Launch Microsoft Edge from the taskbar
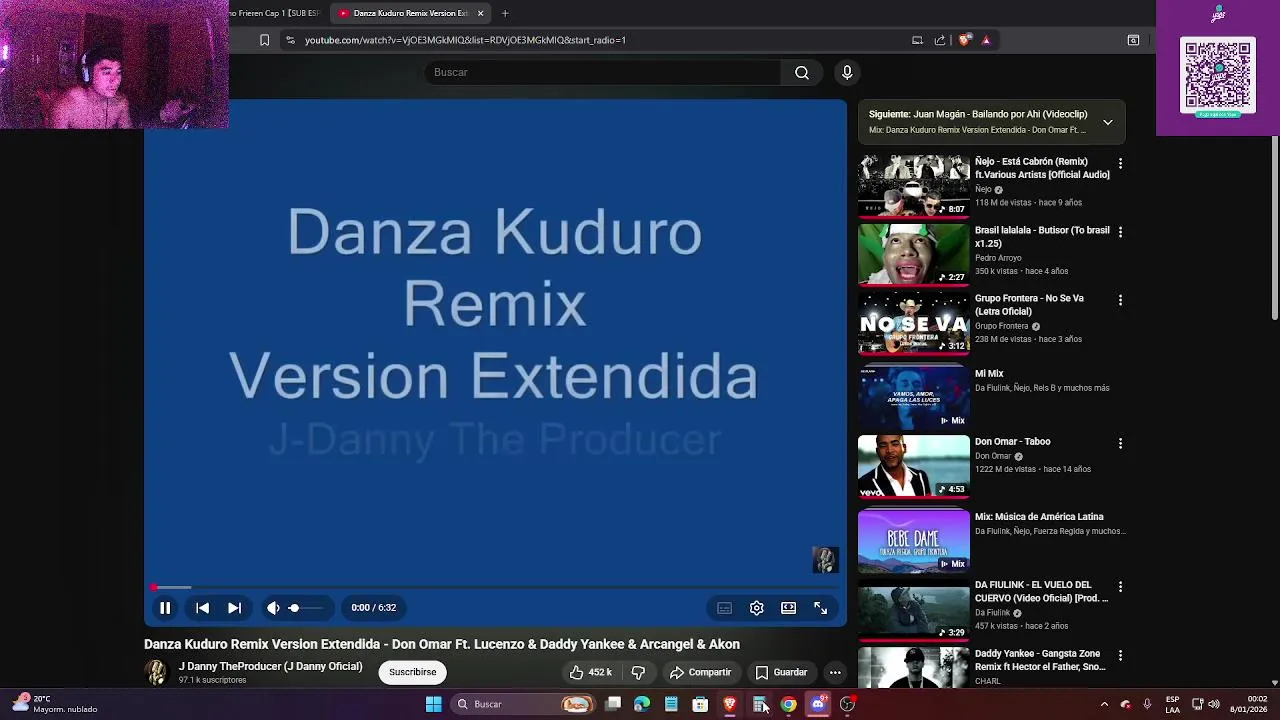 (x=642, y=704)
